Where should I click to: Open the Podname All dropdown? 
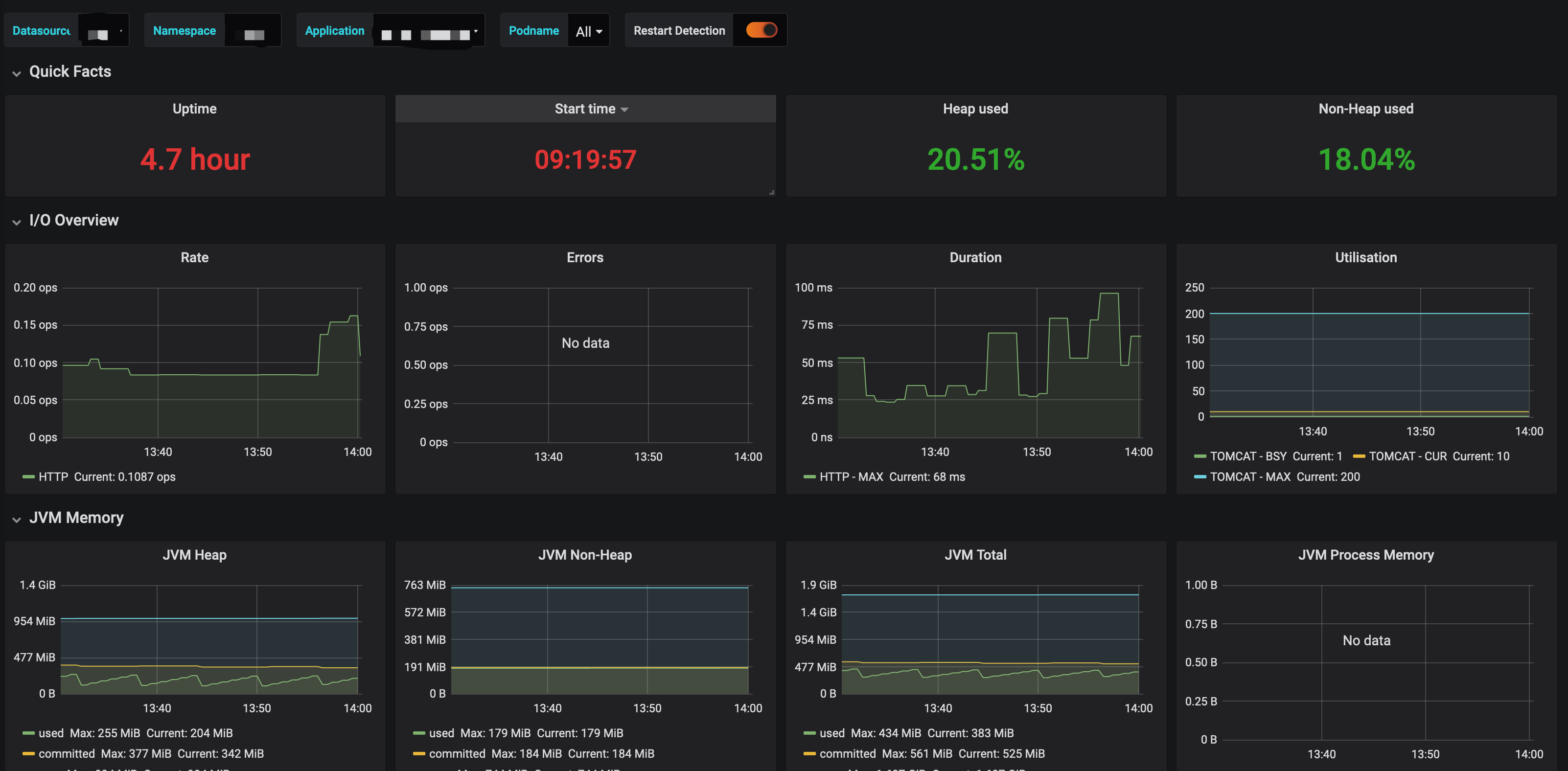coord(588,31)
